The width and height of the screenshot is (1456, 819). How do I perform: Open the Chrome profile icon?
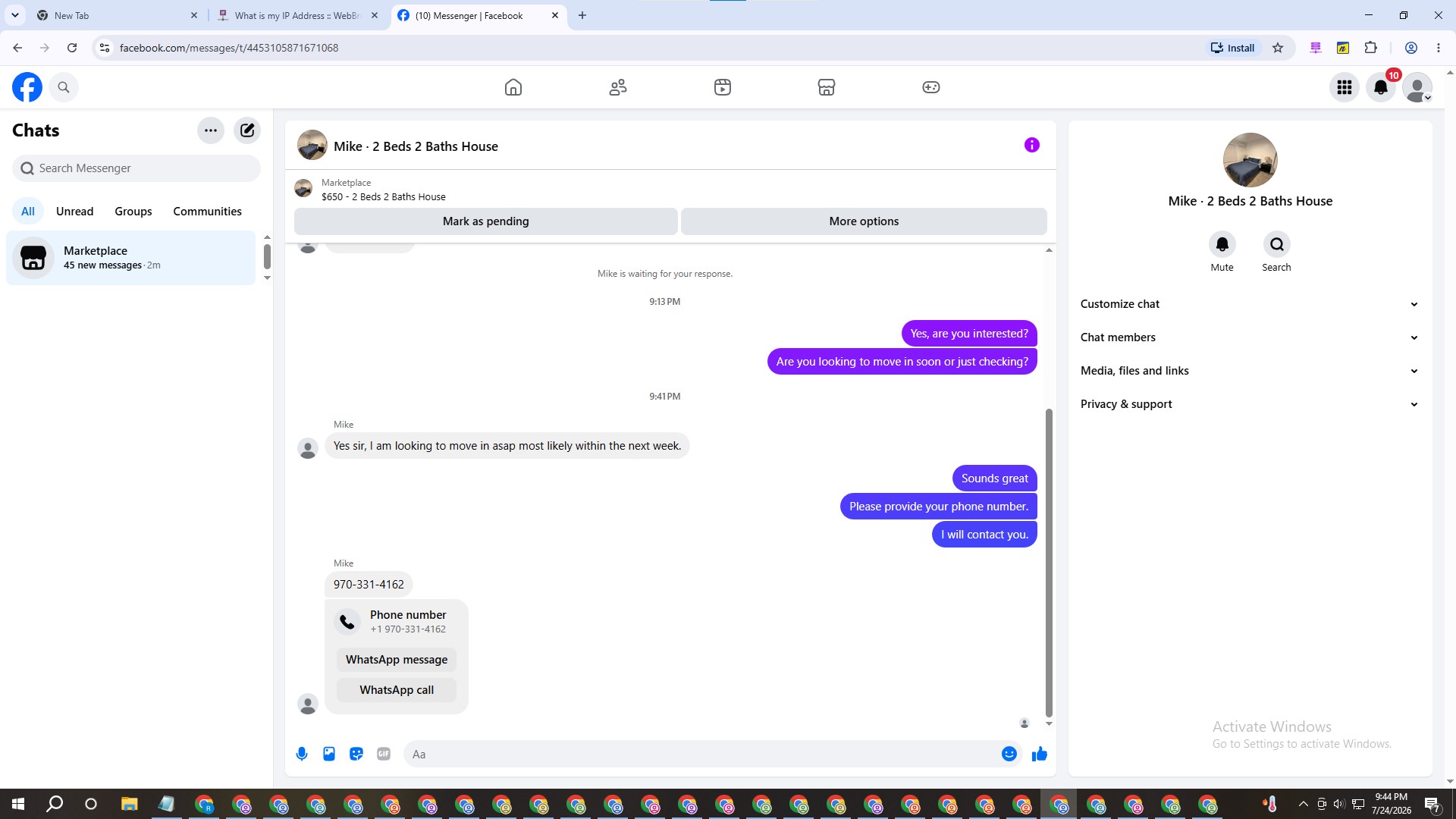1411,48
